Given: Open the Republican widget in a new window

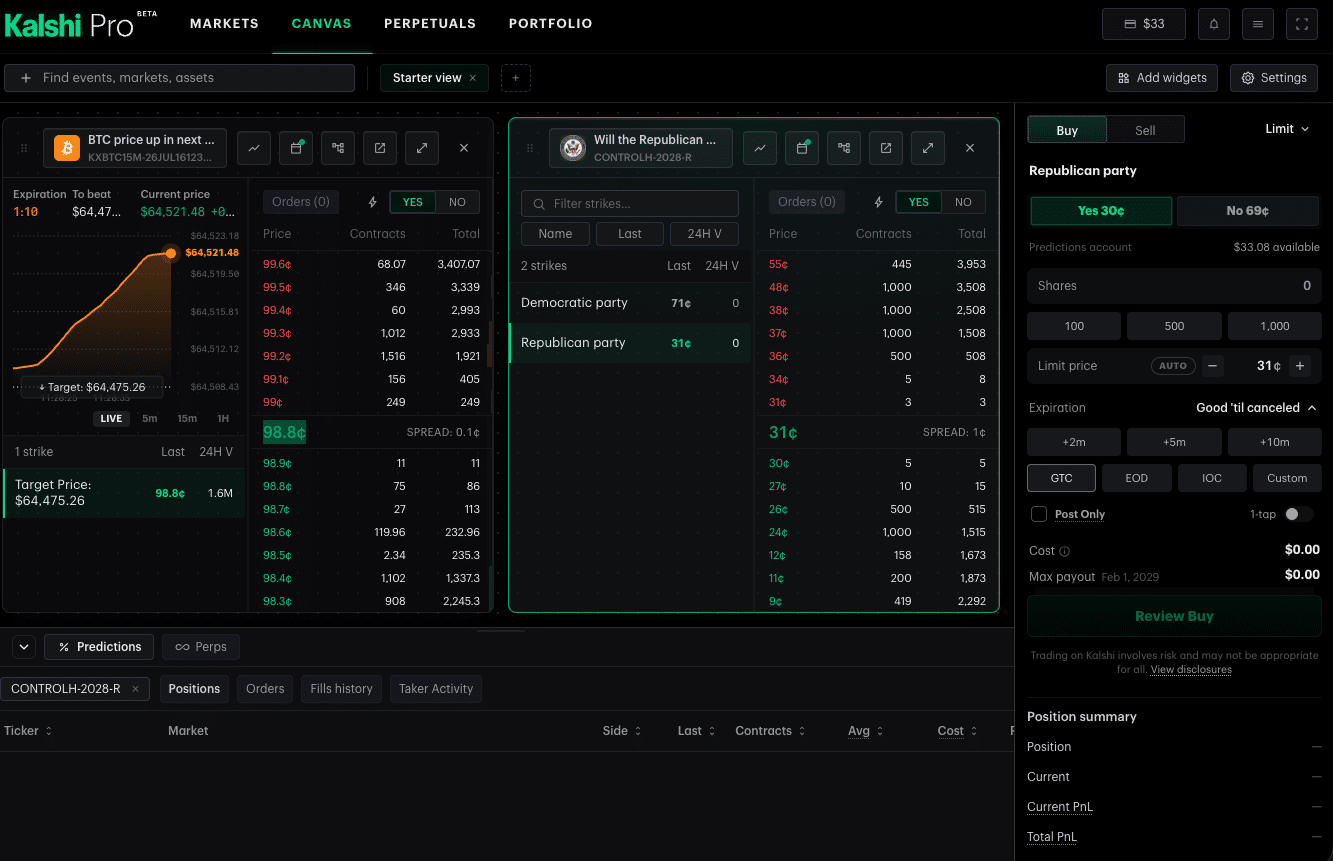Looking at the screenshot, I should tap(886, 148).
